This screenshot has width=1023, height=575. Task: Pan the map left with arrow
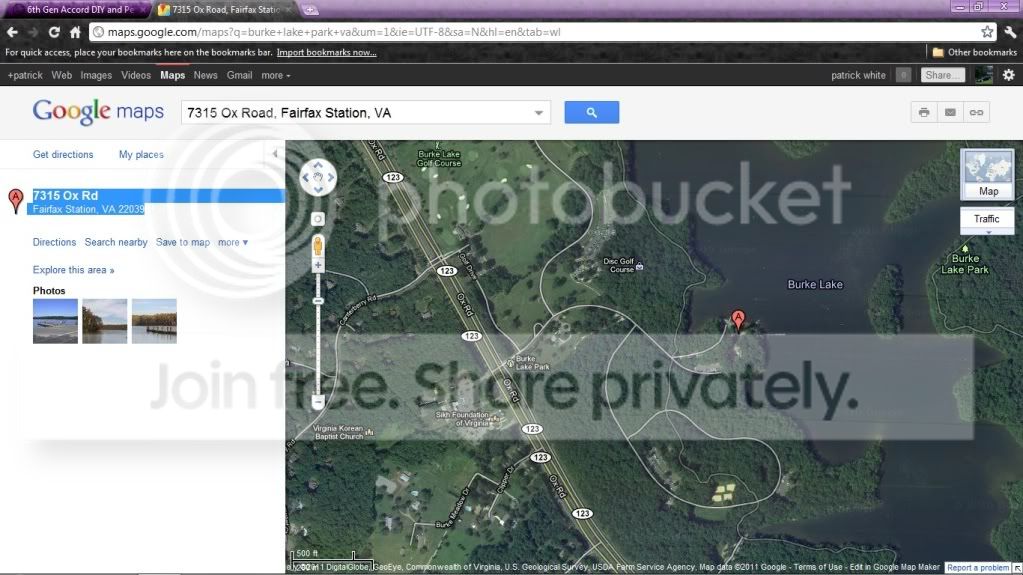(305, 177)
